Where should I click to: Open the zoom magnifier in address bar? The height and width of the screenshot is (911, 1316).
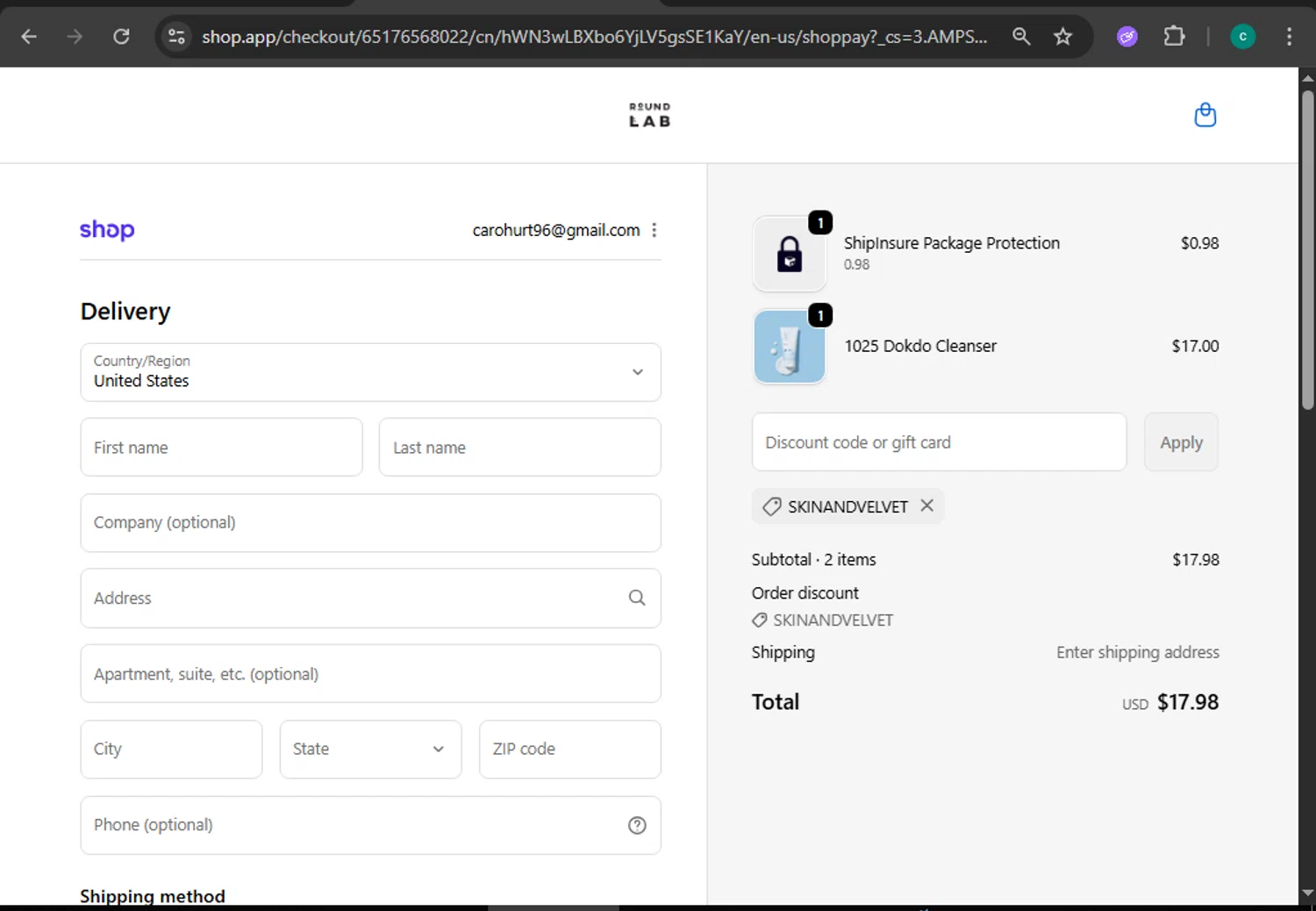(1021, 36)
